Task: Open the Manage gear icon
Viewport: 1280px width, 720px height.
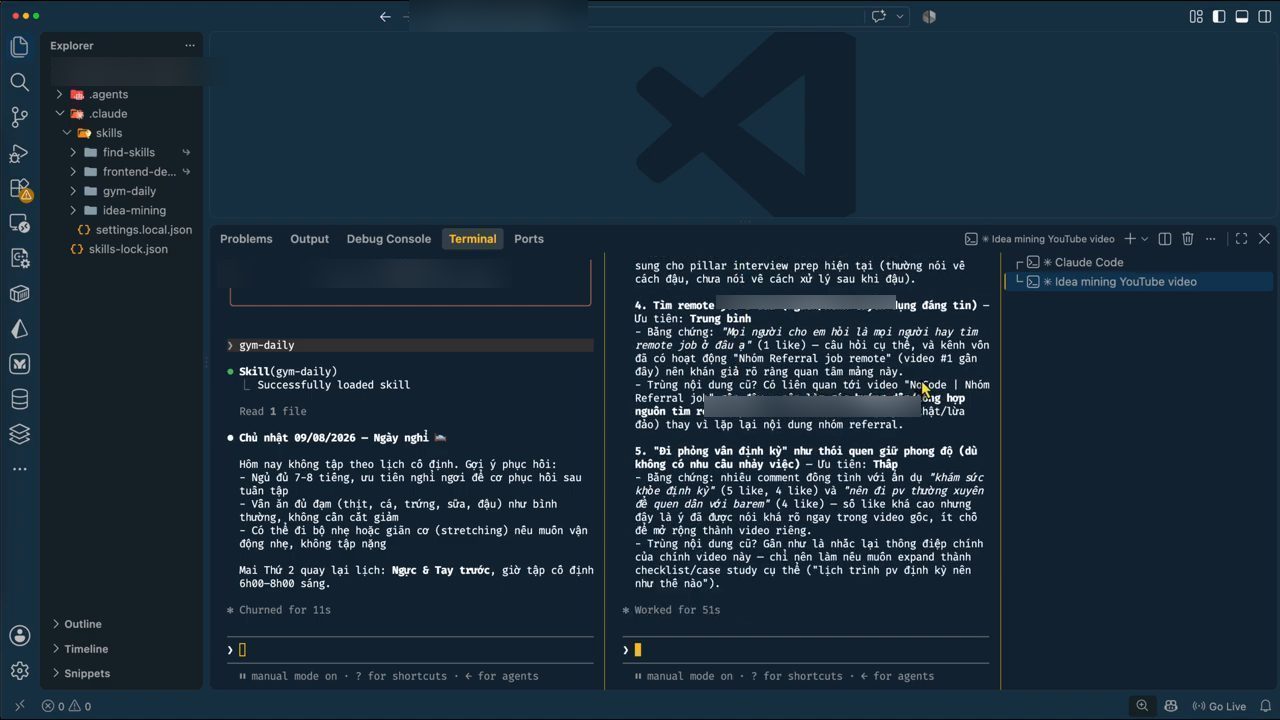Action: [x=19, y=671]
